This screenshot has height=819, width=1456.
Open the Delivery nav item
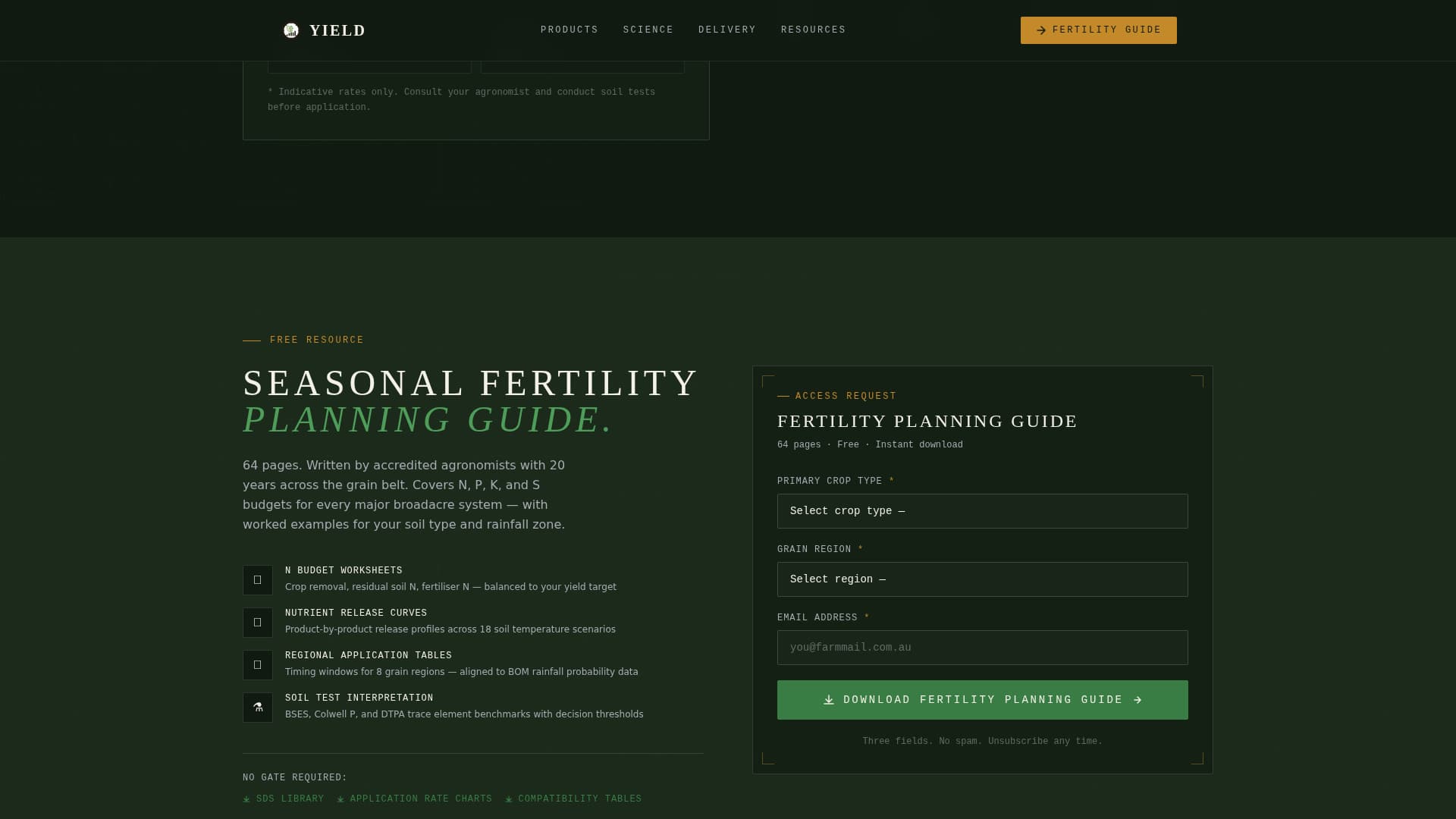tap(727, 30)
